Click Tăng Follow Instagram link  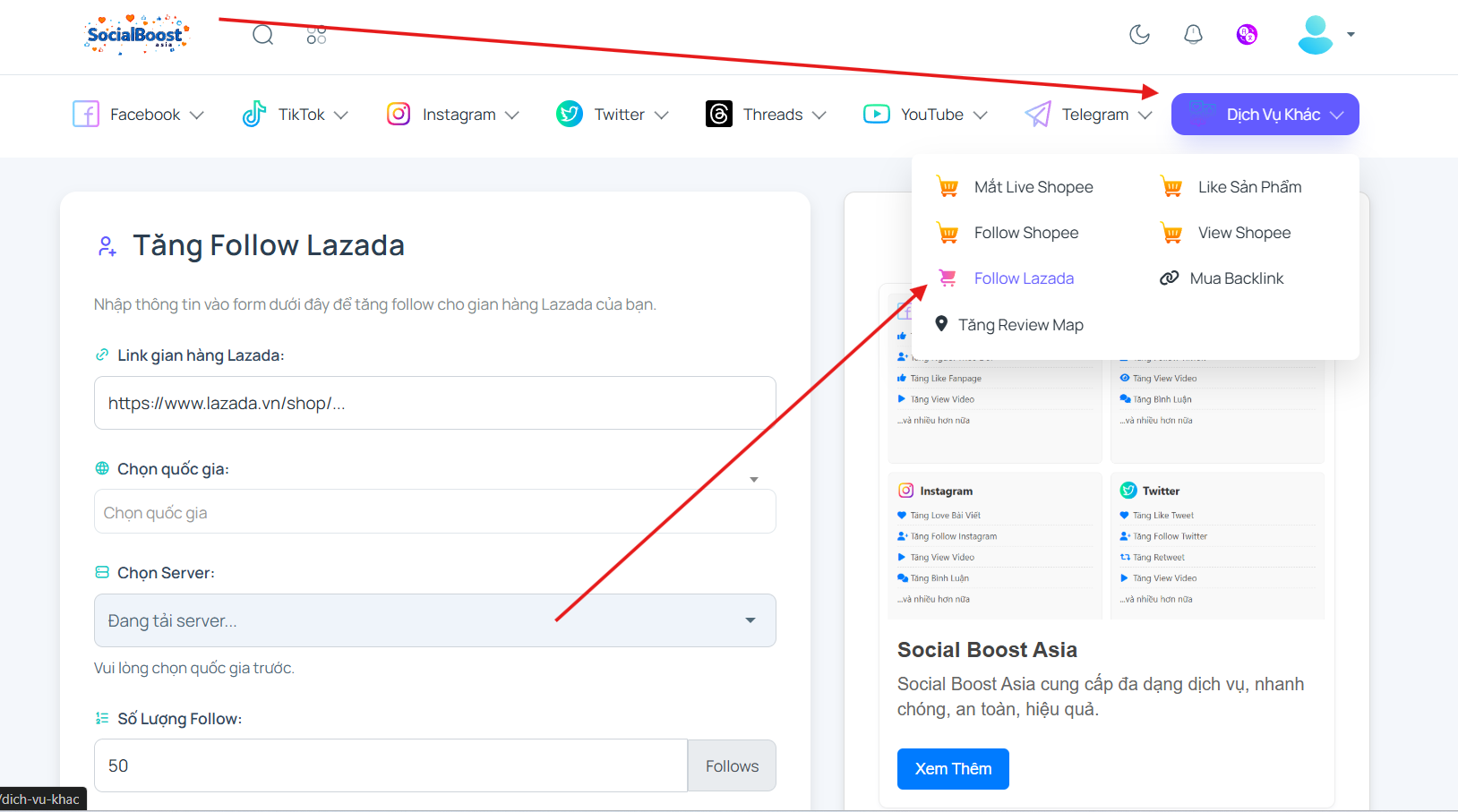coord(953,536)
